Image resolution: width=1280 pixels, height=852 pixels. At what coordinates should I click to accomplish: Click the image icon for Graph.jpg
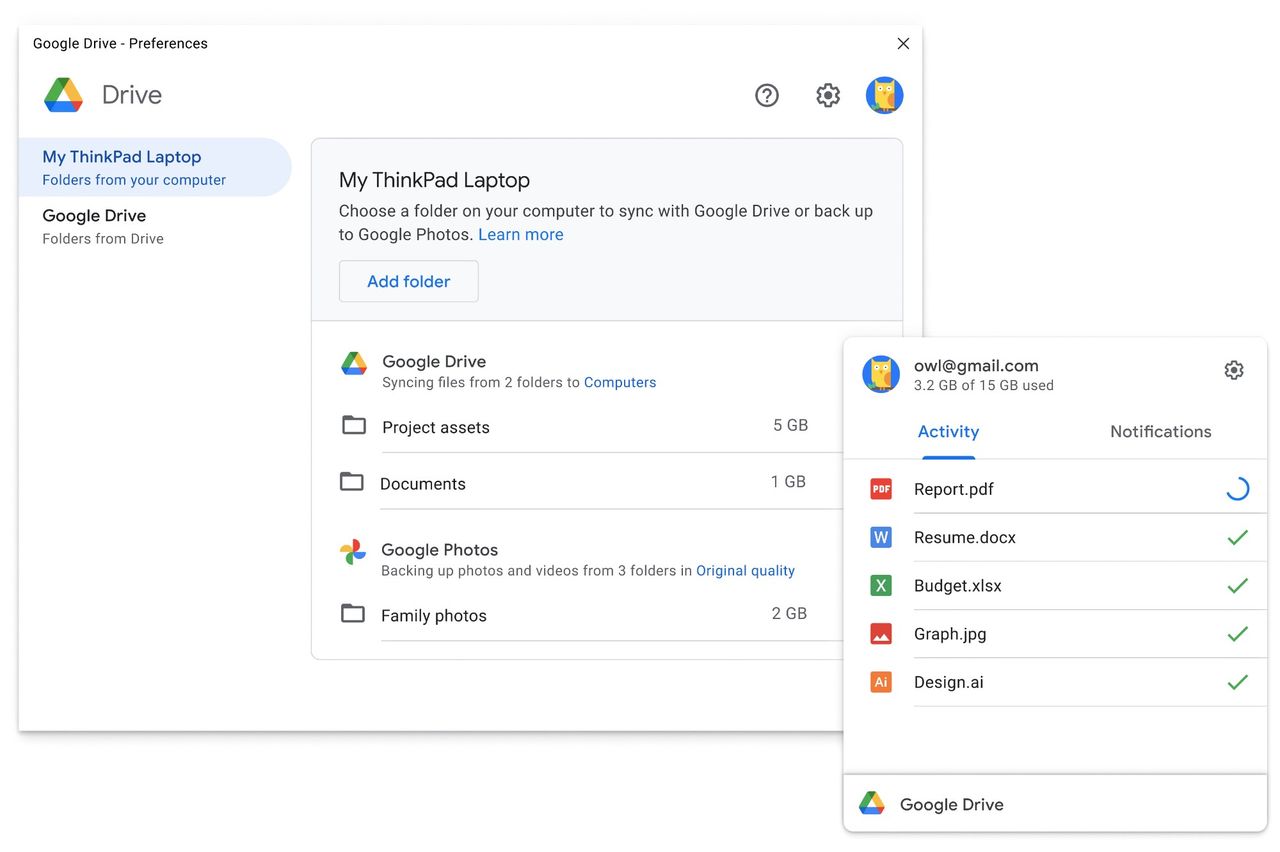click(x=880, y=633)
